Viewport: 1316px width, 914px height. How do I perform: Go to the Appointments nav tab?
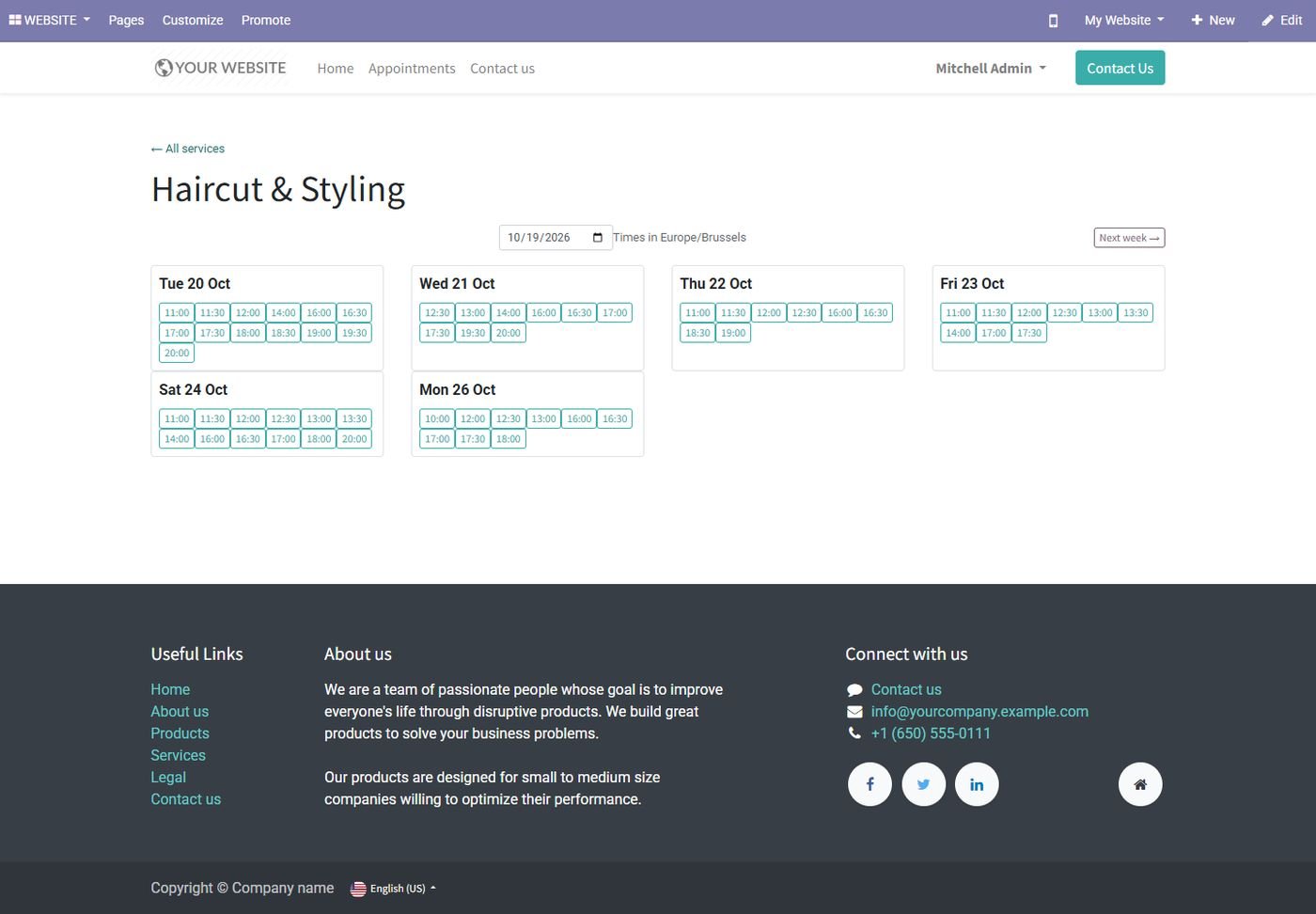(x=412, y=69)
